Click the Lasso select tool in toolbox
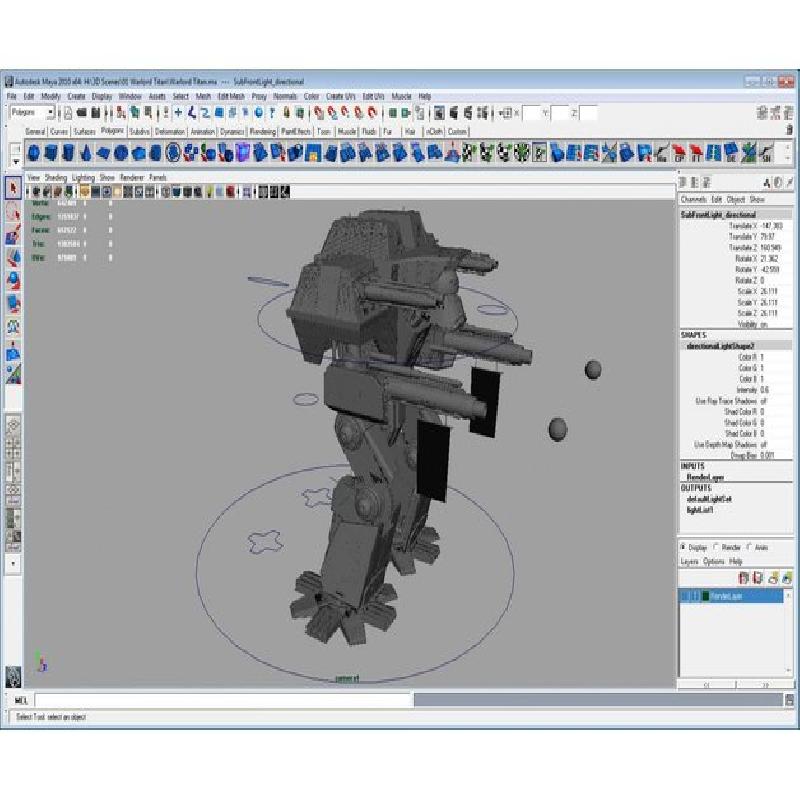The image size is (800, 800). pos(13,211)
